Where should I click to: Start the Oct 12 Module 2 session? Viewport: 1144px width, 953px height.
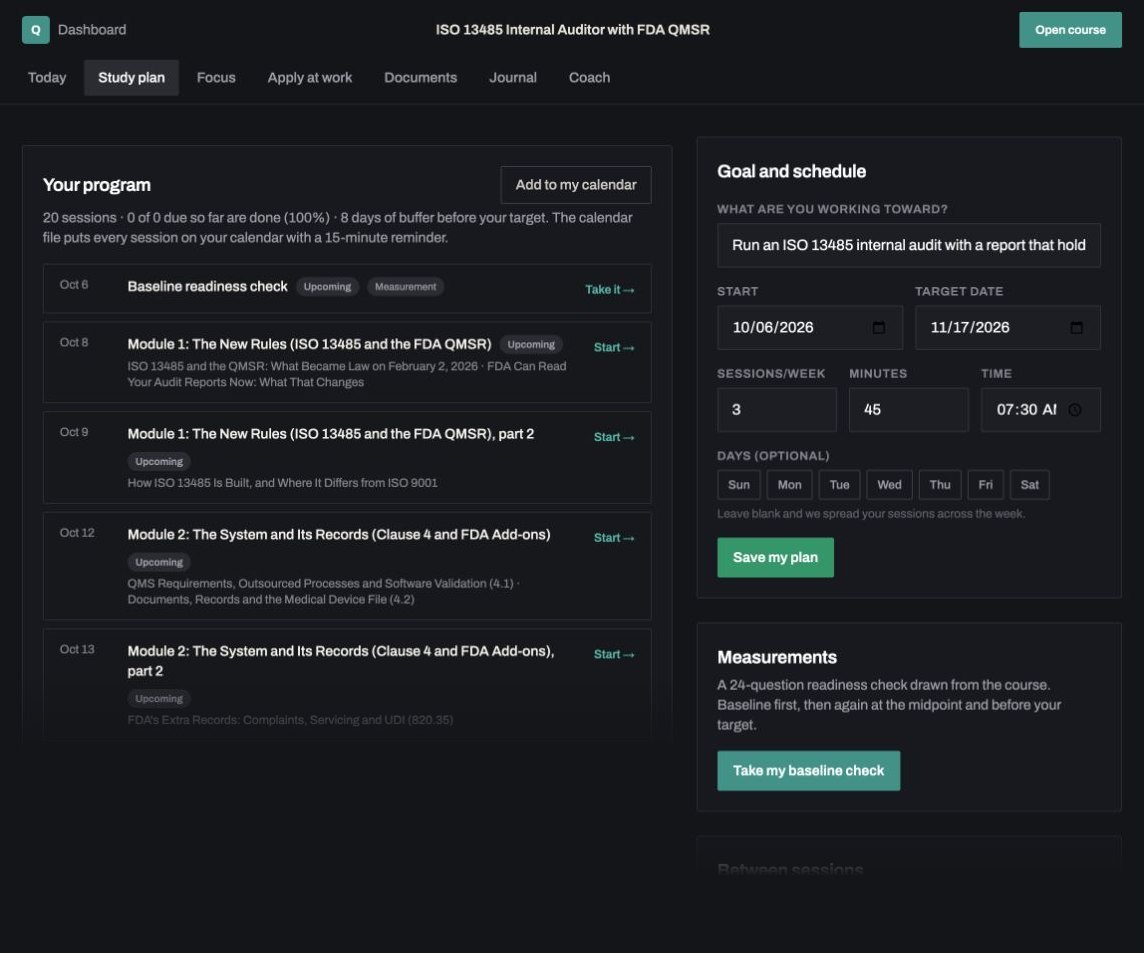614,538
